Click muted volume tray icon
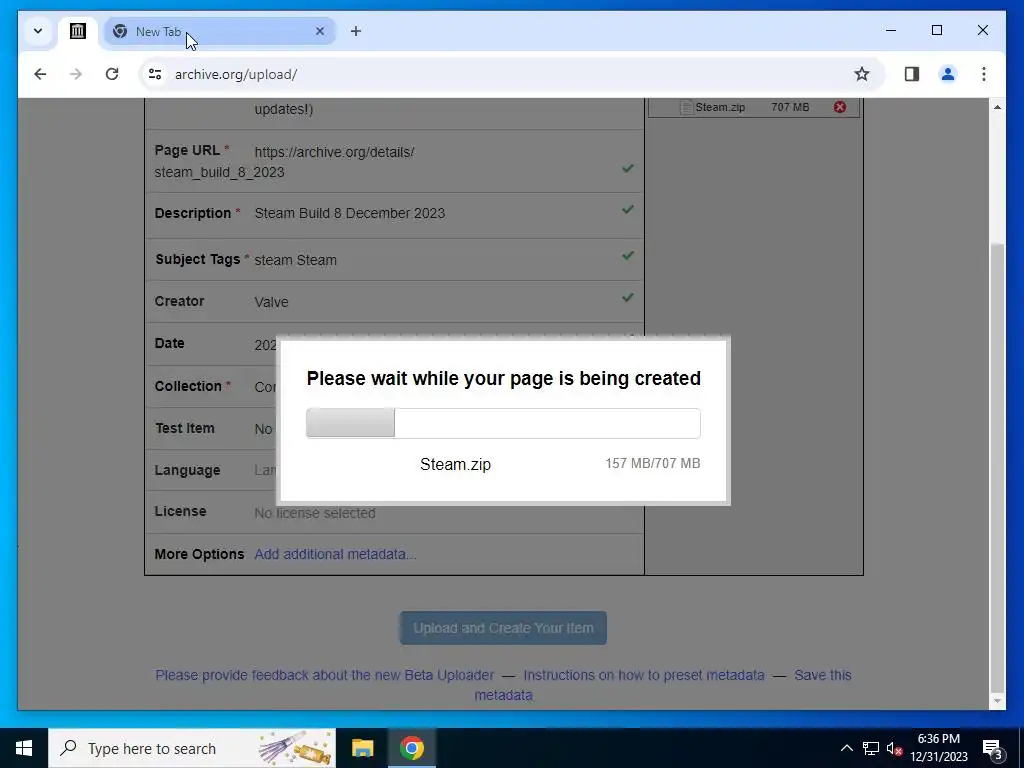Screen dimensions: 1024x768 point(894,748)
